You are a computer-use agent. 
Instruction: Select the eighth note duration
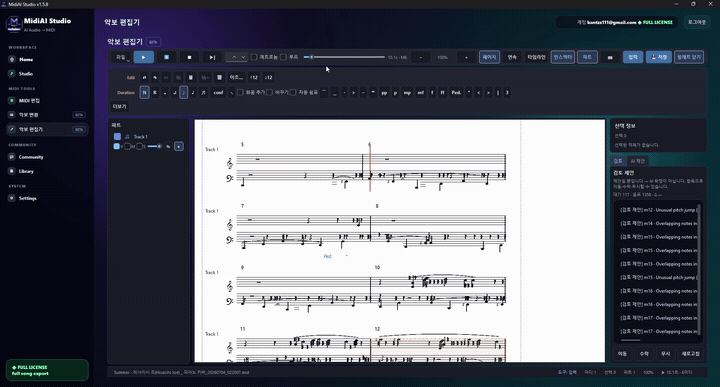click(x=193, y=92)
